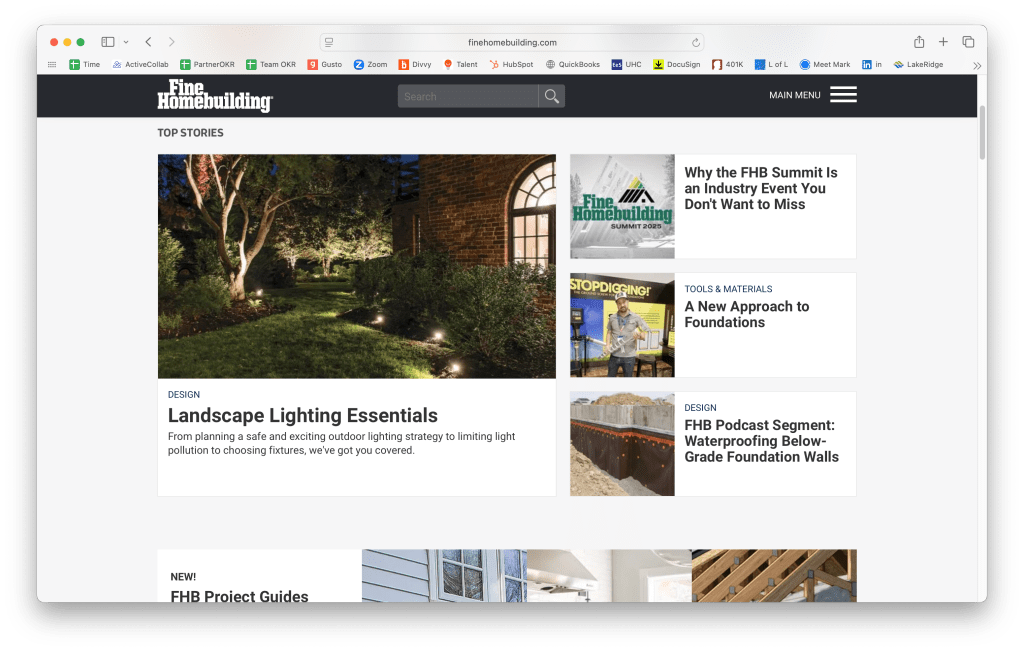This screenshot has width=1024, height=651.
Task: Click the Safari Share icon
Action: point(918,42)
